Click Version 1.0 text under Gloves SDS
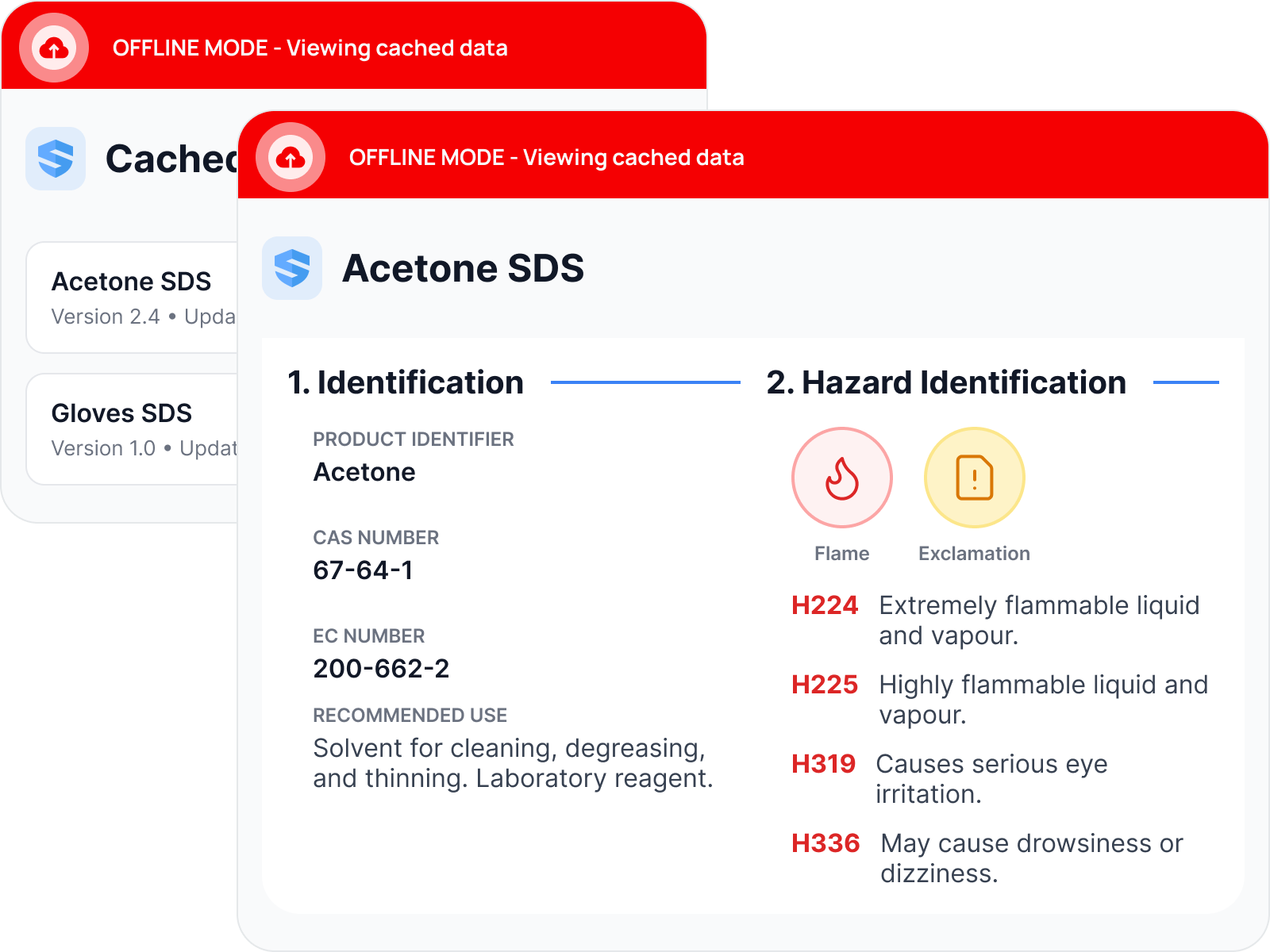Image resolution: width=1270 pixels, height=952 pixels. [x=103, y=448]
